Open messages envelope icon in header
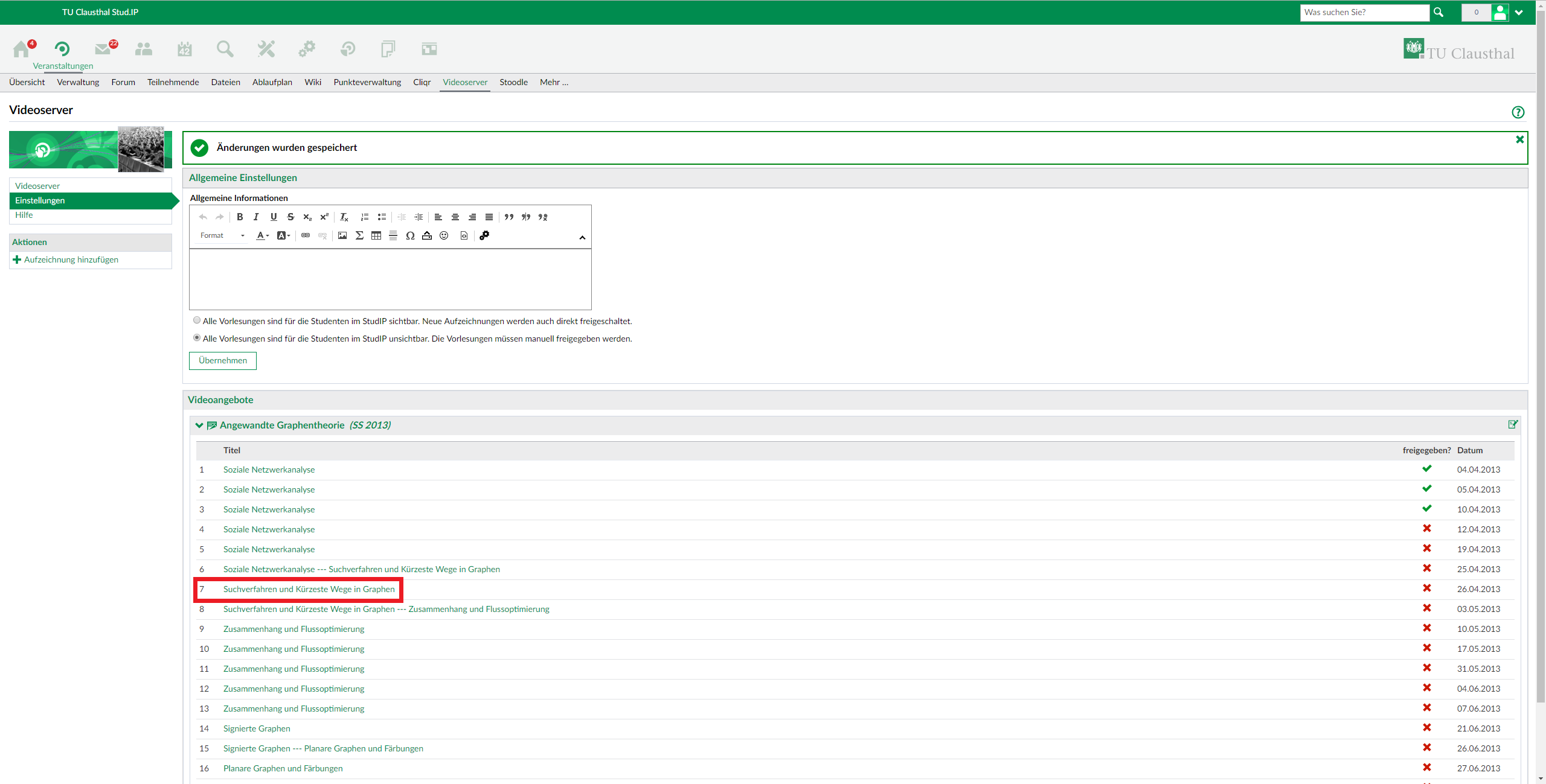The height and width of the screenshot is (784, 1546). pos(103,49)
